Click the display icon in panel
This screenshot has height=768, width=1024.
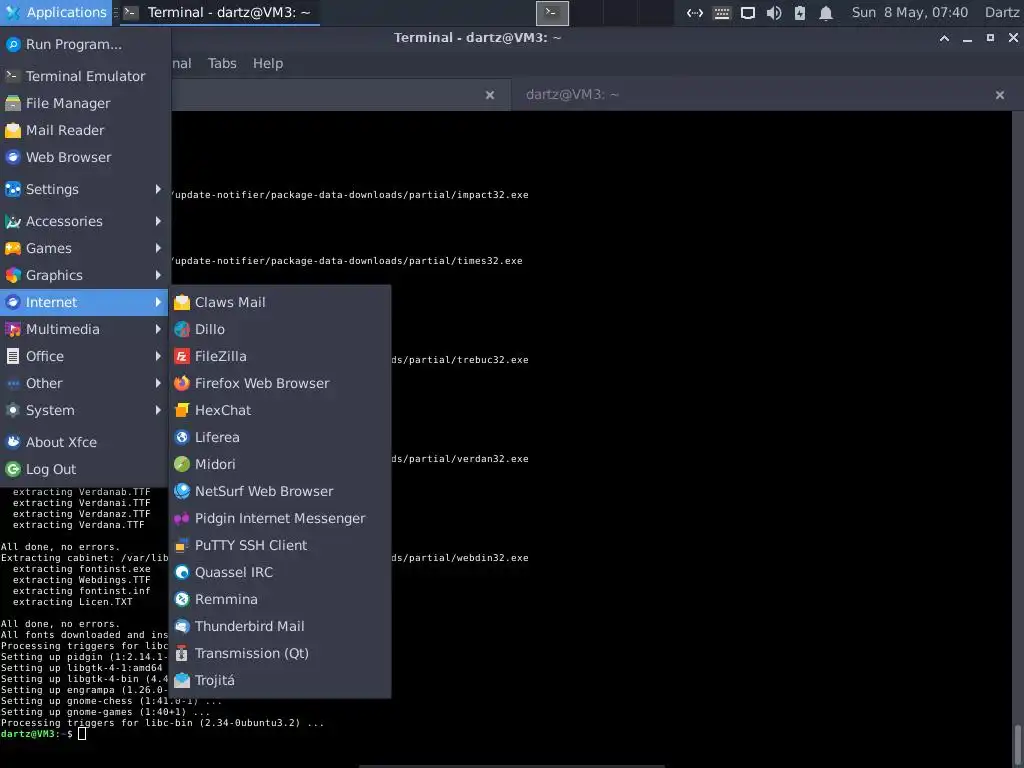pyautogui.click(x=748, y=13)
